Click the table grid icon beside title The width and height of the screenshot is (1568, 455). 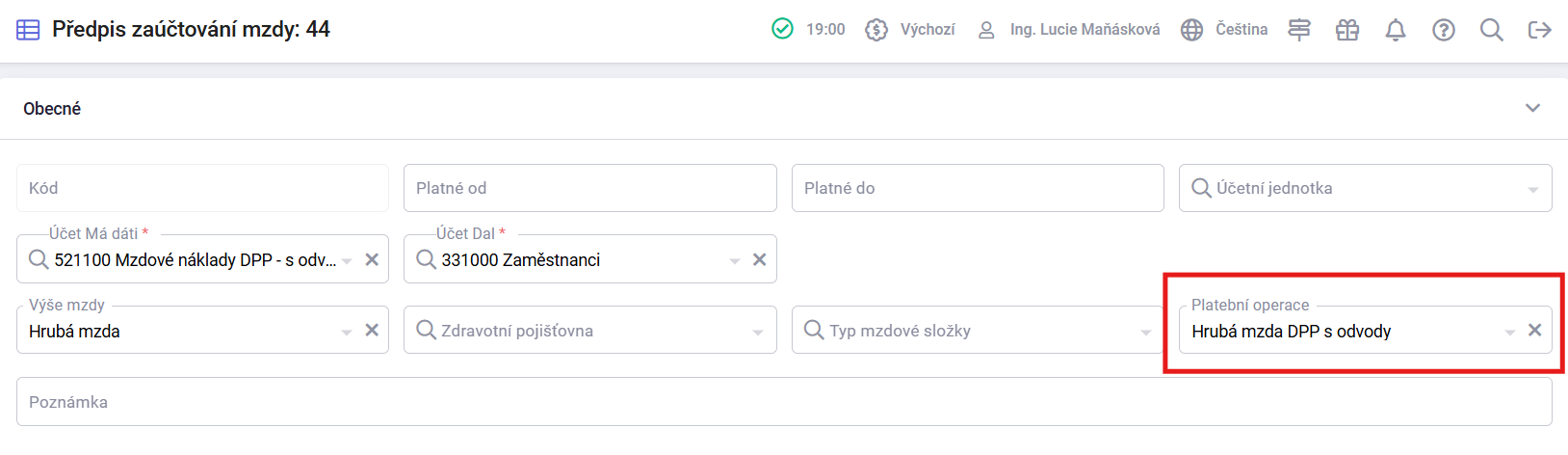28,30
